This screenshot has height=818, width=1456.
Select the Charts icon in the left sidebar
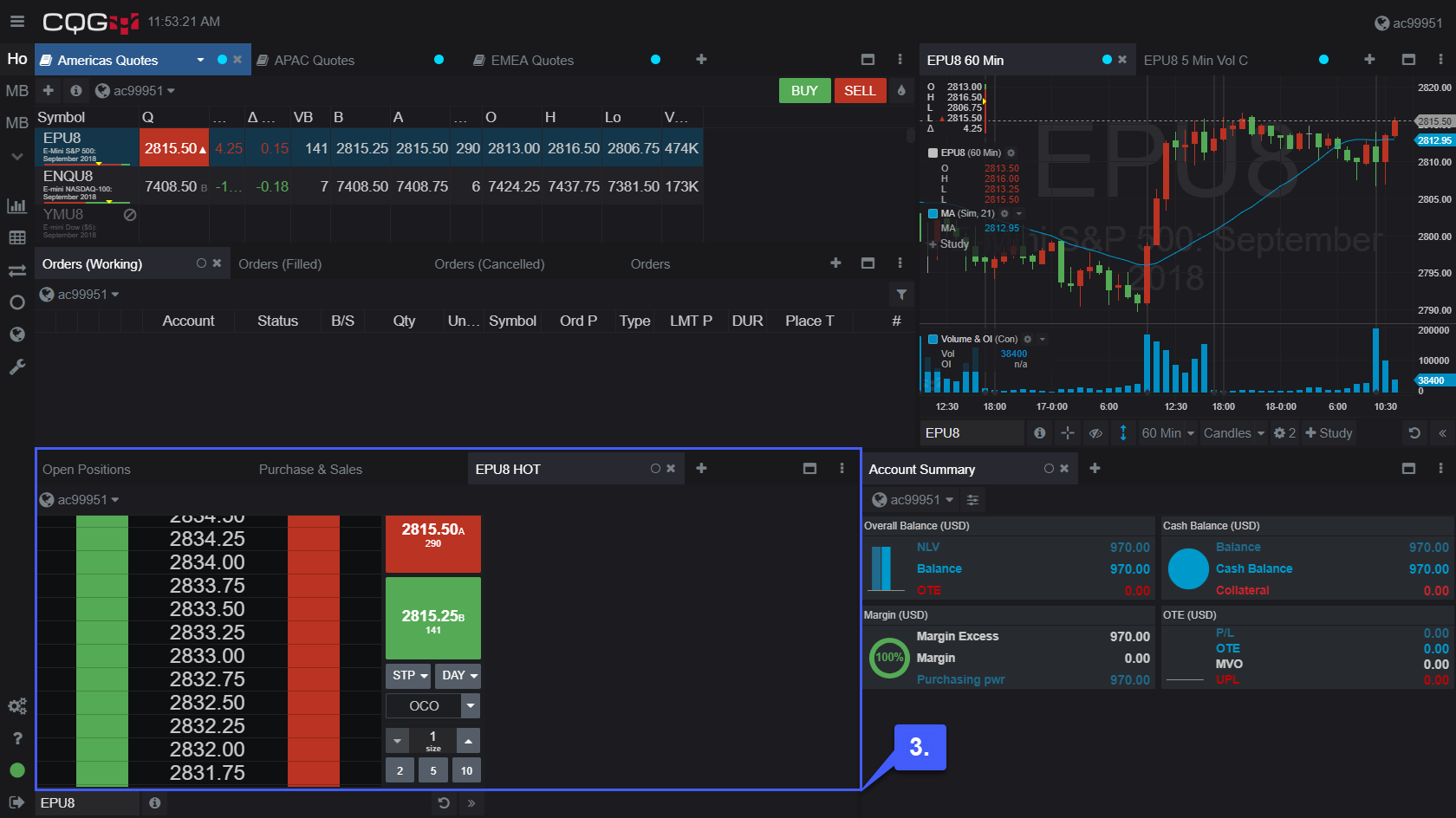point(16,206)
